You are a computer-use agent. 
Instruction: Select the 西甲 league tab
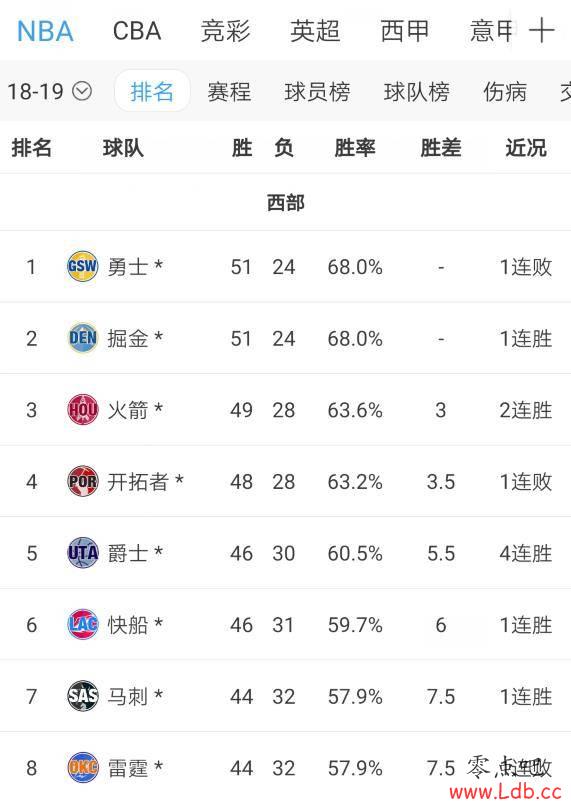tap(404, 31)
